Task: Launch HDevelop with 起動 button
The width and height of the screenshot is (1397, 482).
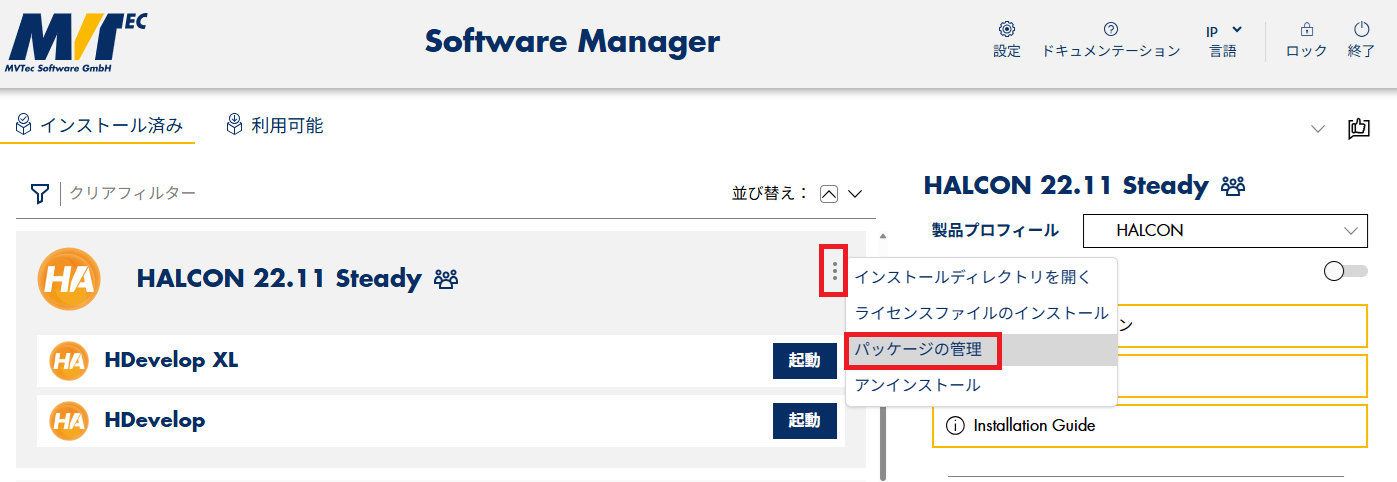Action: [x=805, y=420]
